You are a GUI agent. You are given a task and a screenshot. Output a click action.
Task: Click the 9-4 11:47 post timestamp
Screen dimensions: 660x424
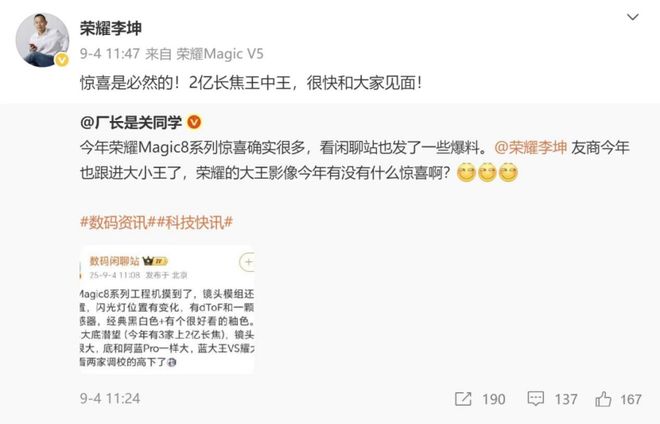click(109, 54)
